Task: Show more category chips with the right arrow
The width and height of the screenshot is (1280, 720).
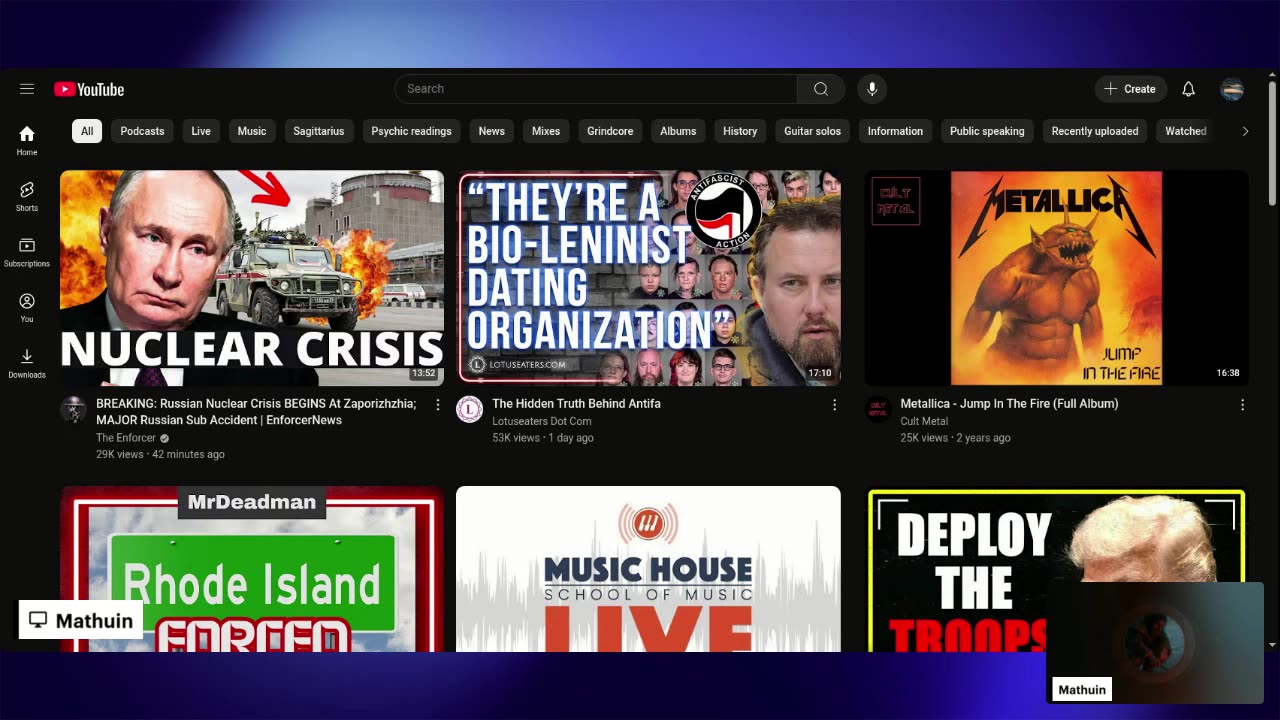Action: 1245,131
